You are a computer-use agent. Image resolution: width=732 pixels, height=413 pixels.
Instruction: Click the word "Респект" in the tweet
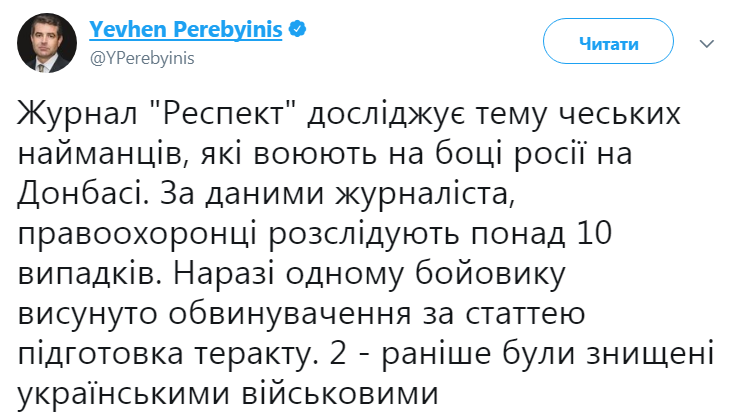[223, 115]
